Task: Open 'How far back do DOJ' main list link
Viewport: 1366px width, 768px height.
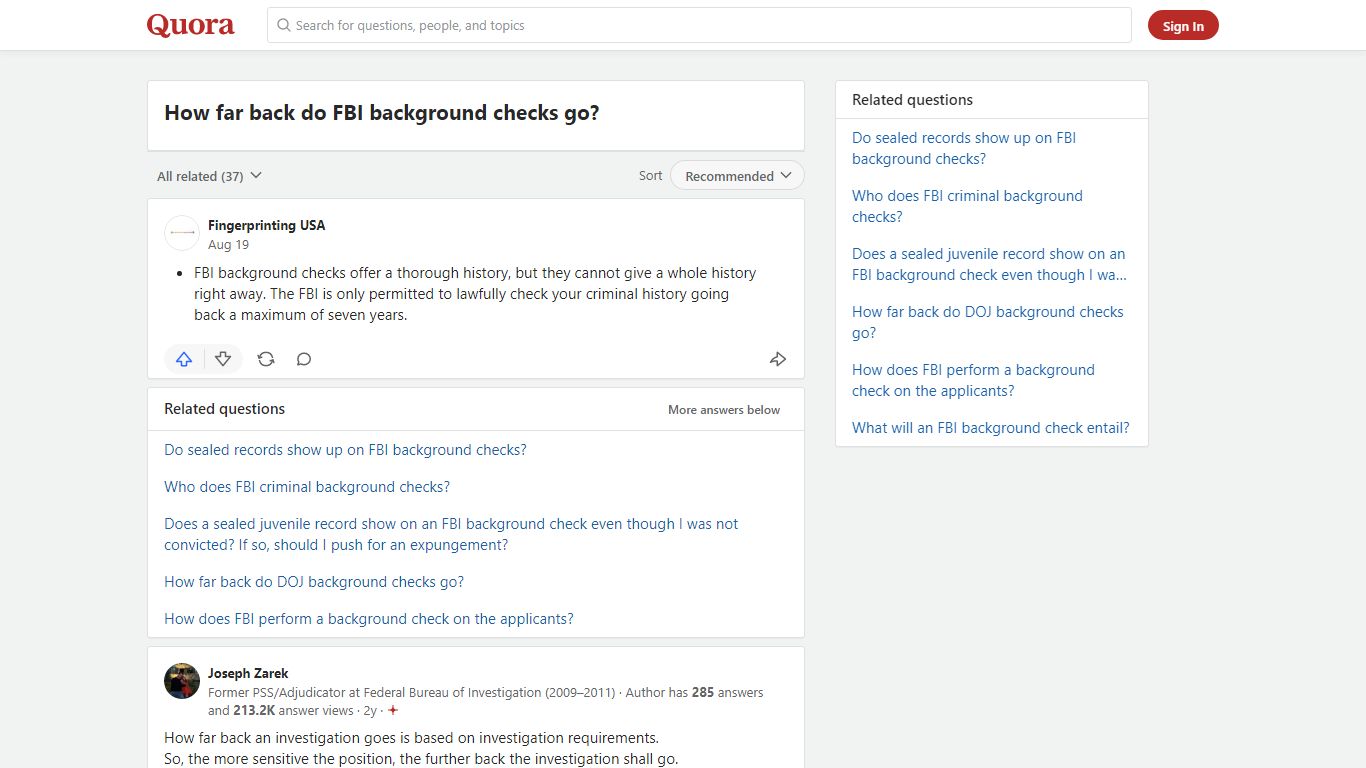Action: (314, 582)
